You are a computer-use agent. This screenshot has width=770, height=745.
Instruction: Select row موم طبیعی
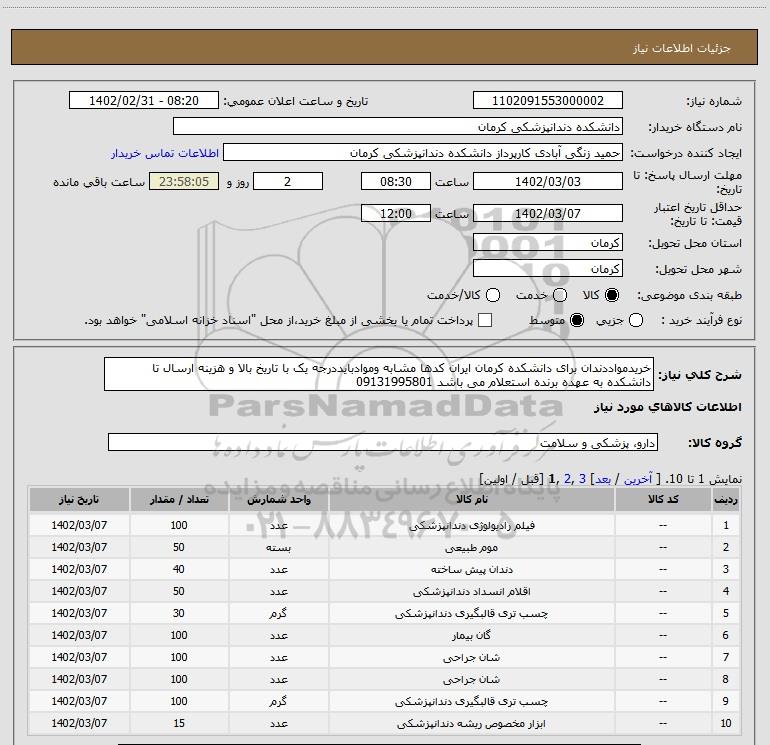pyautogui.click(x=385, y=547)
